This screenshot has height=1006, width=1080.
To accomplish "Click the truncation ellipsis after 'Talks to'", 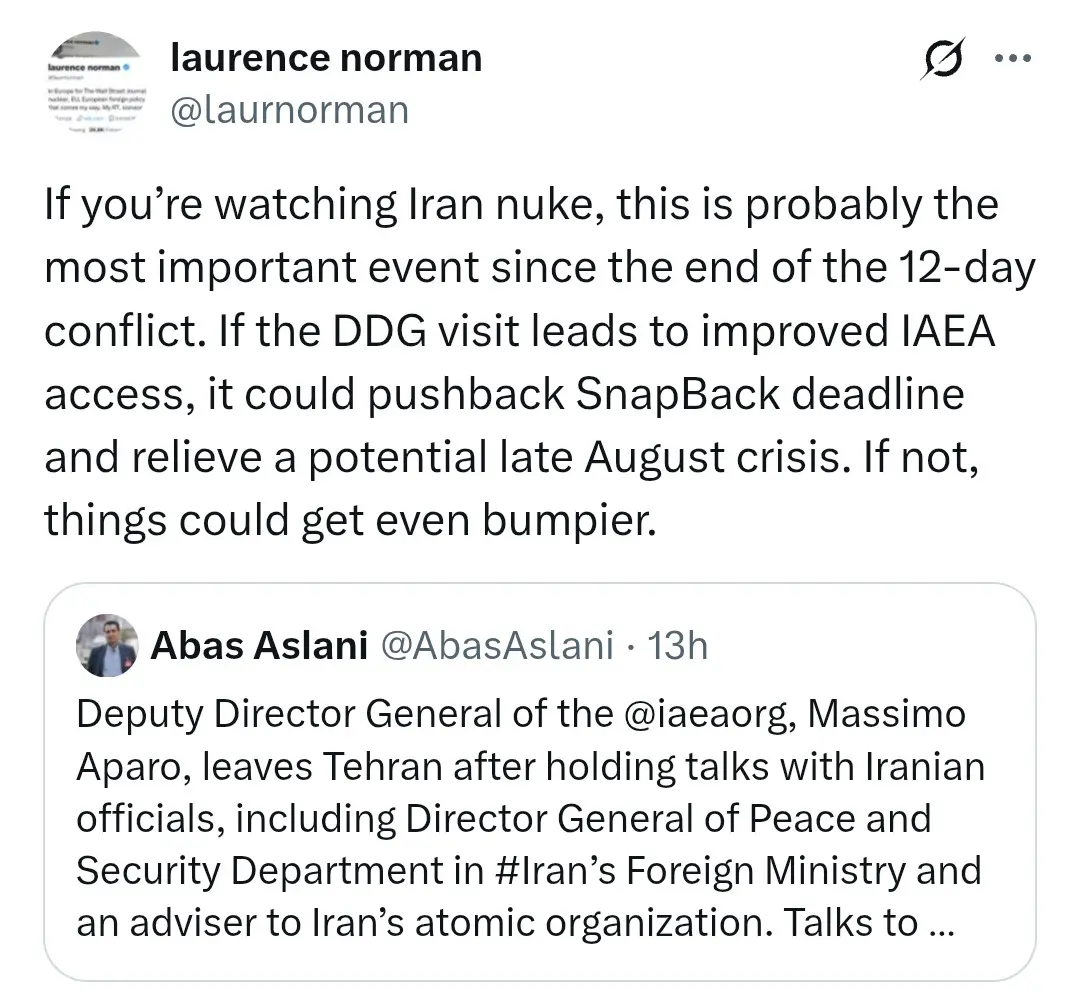I will pyautogui.click(x=941, y=923).
